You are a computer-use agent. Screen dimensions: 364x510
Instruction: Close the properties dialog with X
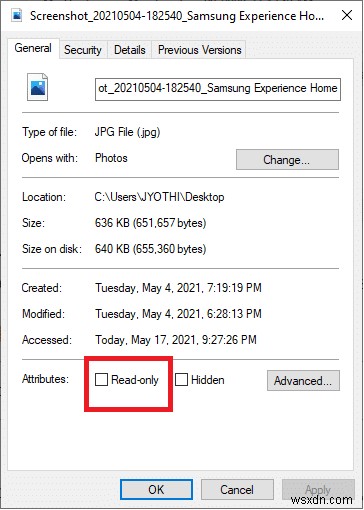(x=347, y=15)
